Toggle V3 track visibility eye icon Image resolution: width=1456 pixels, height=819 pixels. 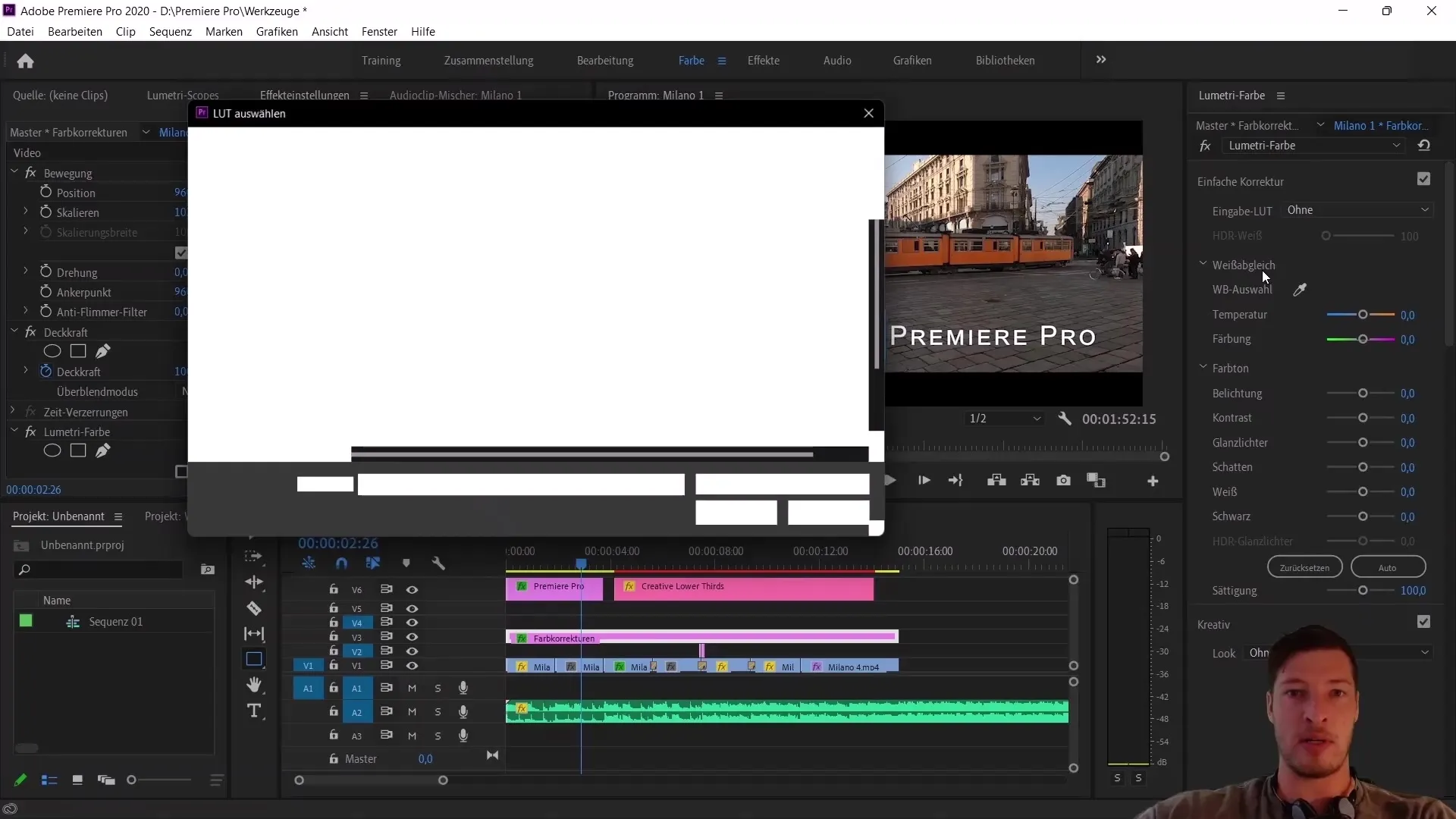click(x=412, y=637)
